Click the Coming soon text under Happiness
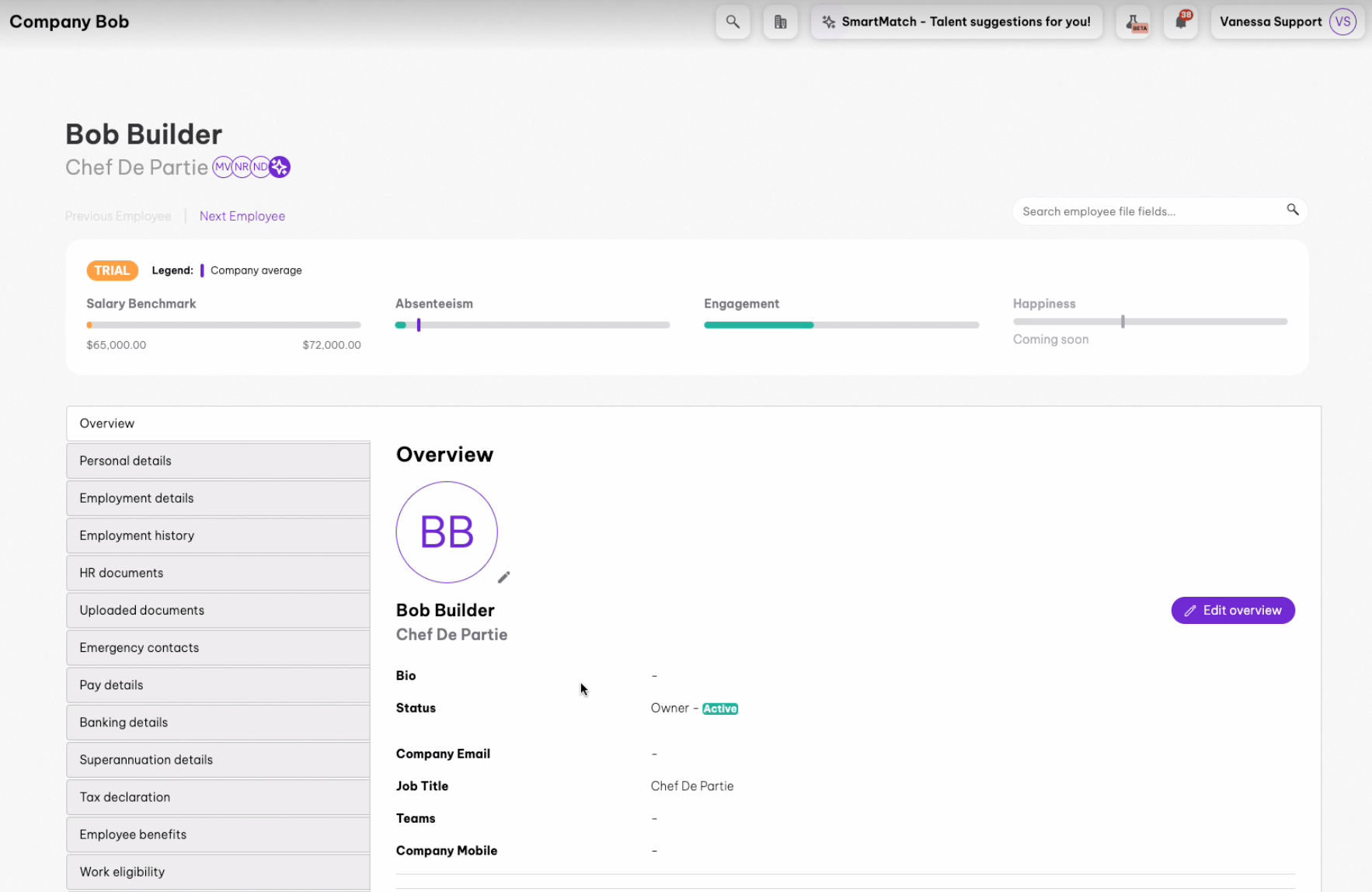Viewport: 1372px width, 892px height. click(x=1050, y=340)
